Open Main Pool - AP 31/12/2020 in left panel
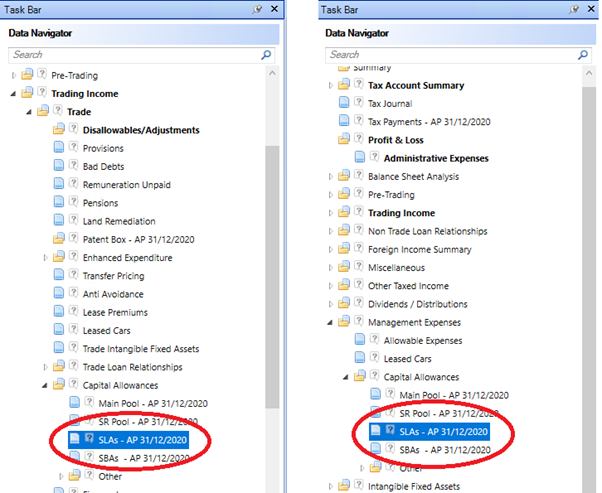Screen dimensions: 602x493 (153, 404)
